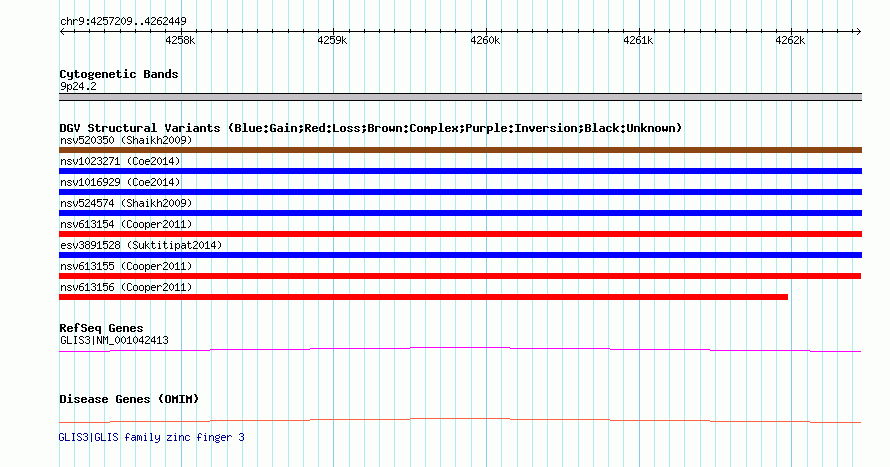The image size is (890, 467).
Task: Click the blue nsv524574 gain bar
Action: point(460,213)
